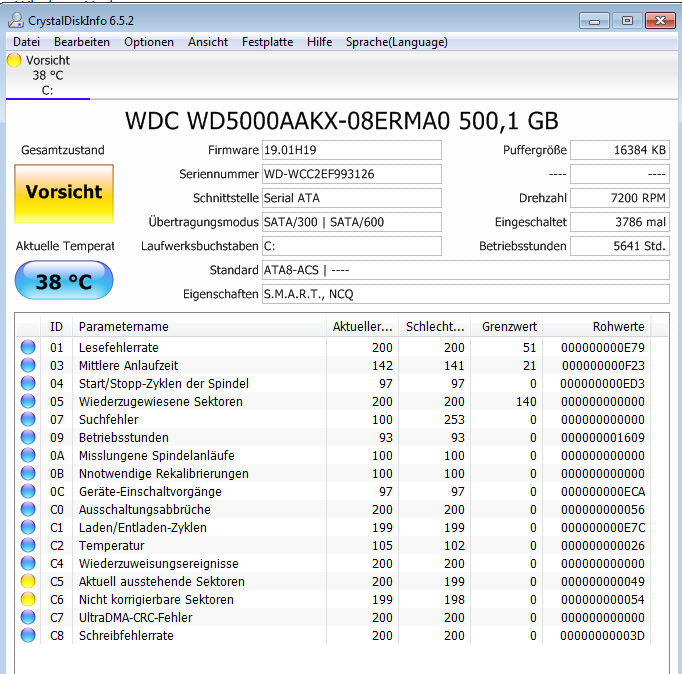Click status icon for Nnotwendige Rekalibrierungen
Image resolution: width=682 pixels, height=674 pixels.
[x=28, y=473]
